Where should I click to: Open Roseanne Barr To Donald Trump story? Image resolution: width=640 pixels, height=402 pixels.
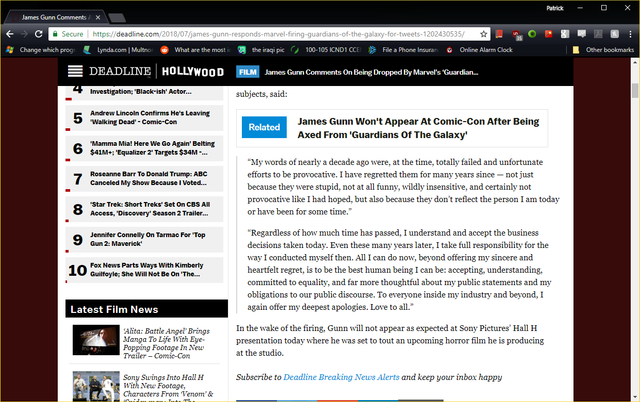click(149, 178)
